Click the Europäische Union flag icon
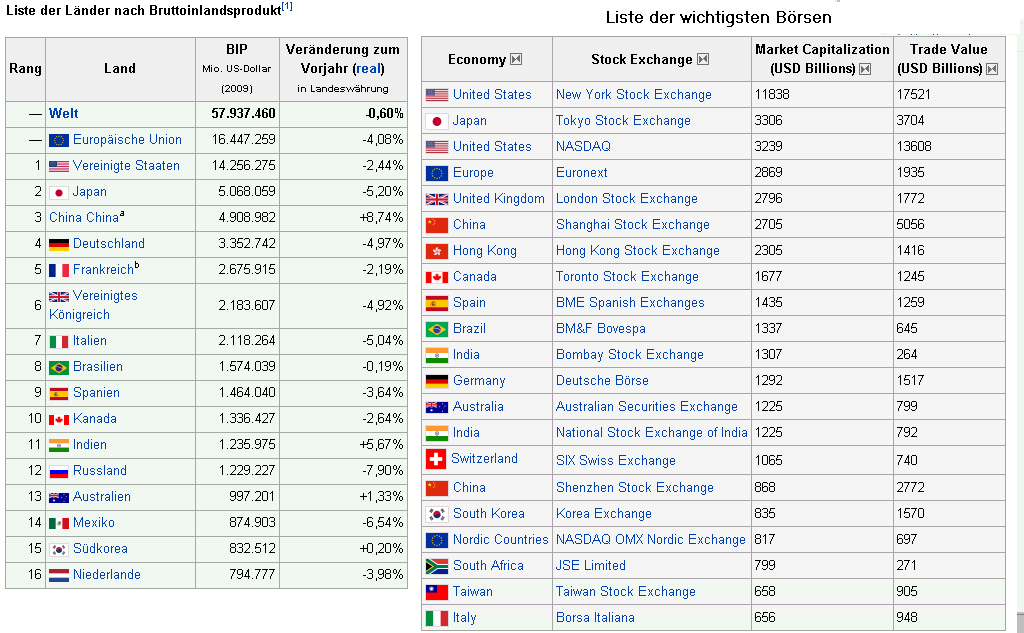The height and width of the screenshot is (633, 1024). [x=59, y=140]
